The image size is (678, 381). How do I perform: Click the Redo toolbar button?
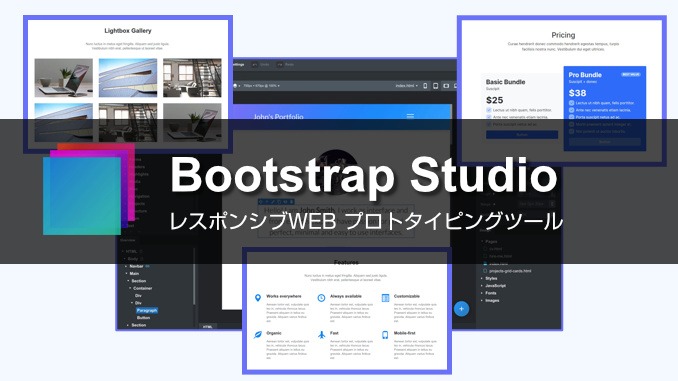(x=286, y=64)
